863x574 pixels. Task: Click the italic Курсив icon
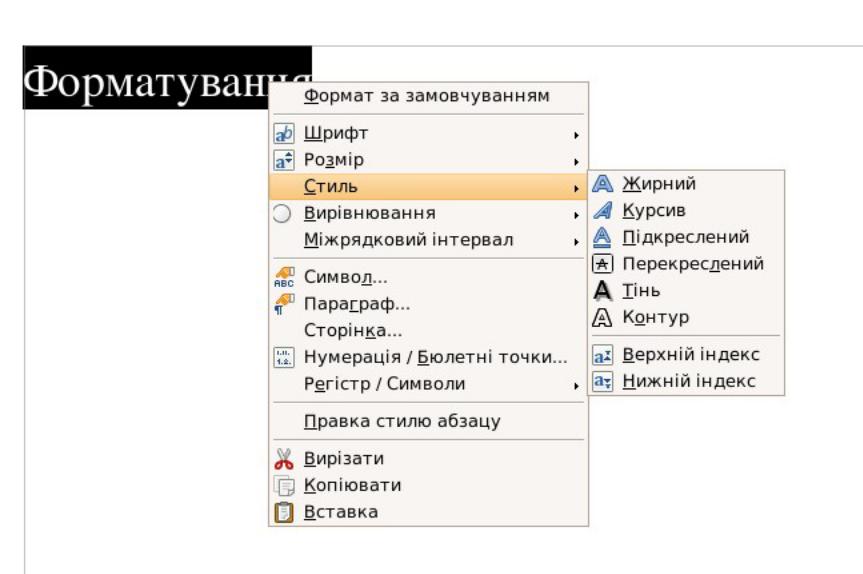click(602, 210)
